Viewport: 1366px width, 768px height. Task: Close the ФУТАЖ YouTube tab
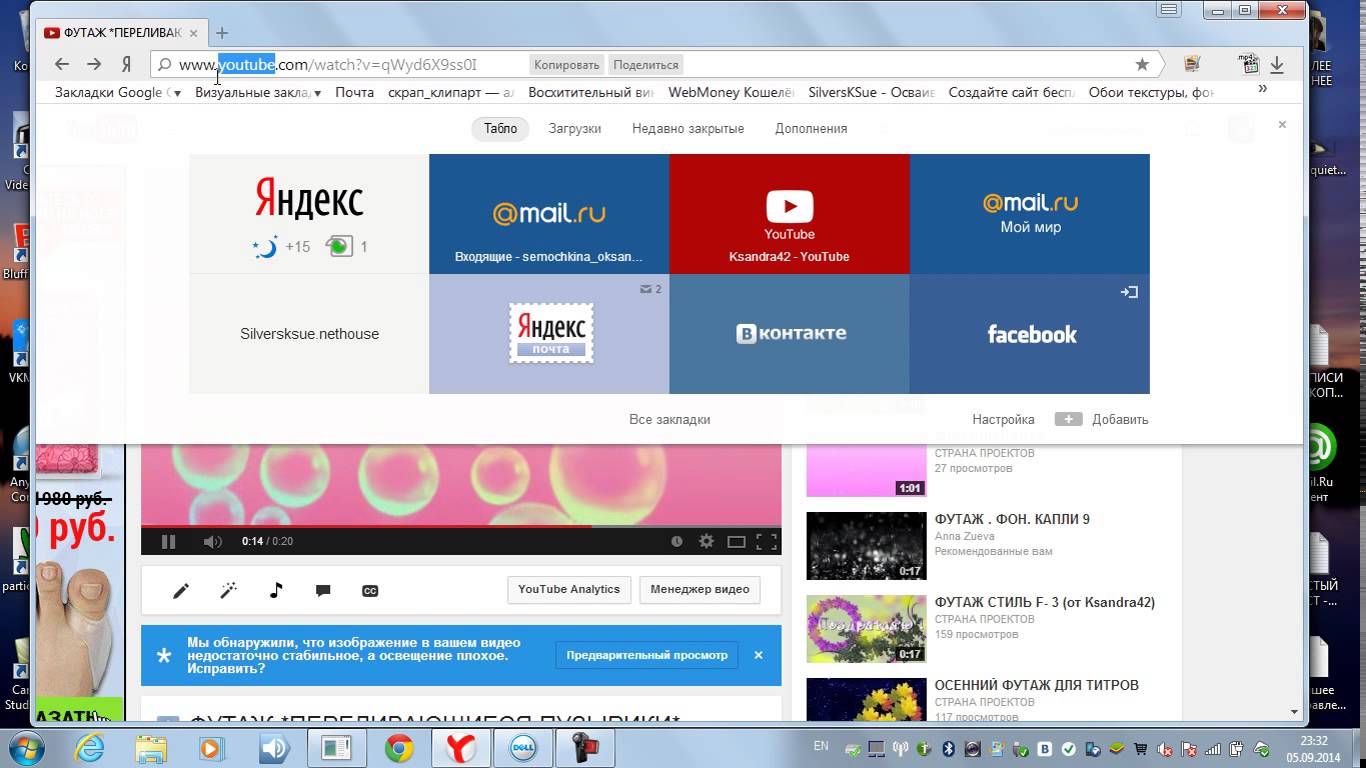(195, 33)
